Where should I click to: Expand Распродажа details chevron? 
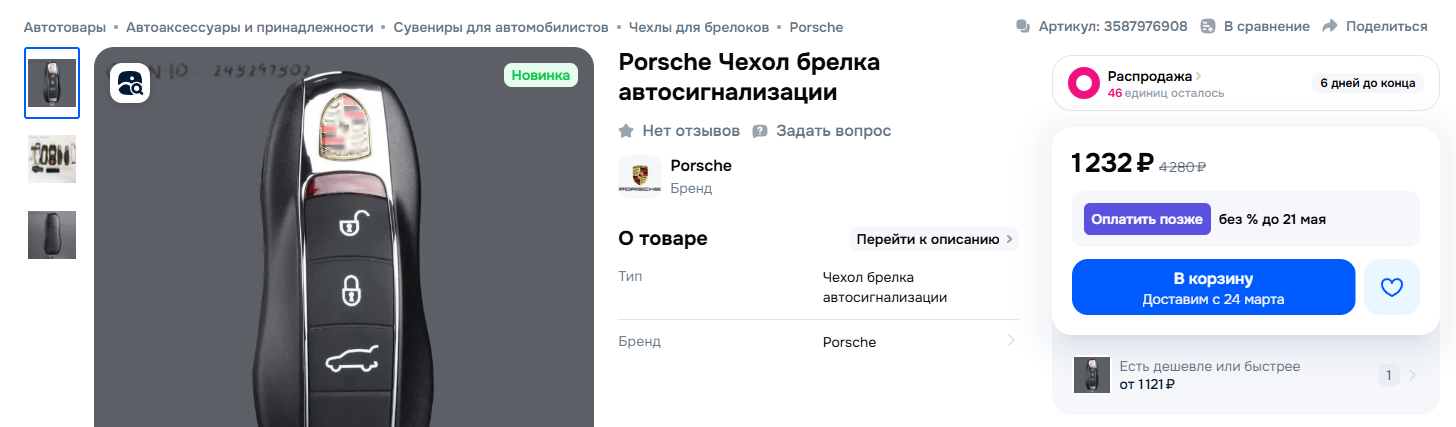1198,76
